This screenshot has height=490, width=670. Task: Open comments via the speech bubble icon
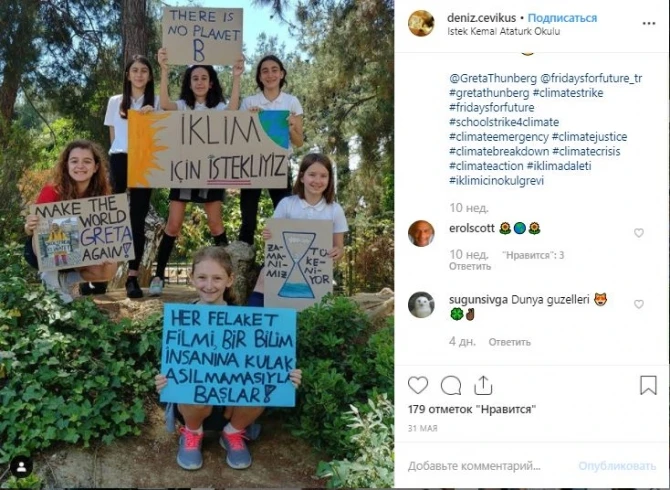[451, 385]
